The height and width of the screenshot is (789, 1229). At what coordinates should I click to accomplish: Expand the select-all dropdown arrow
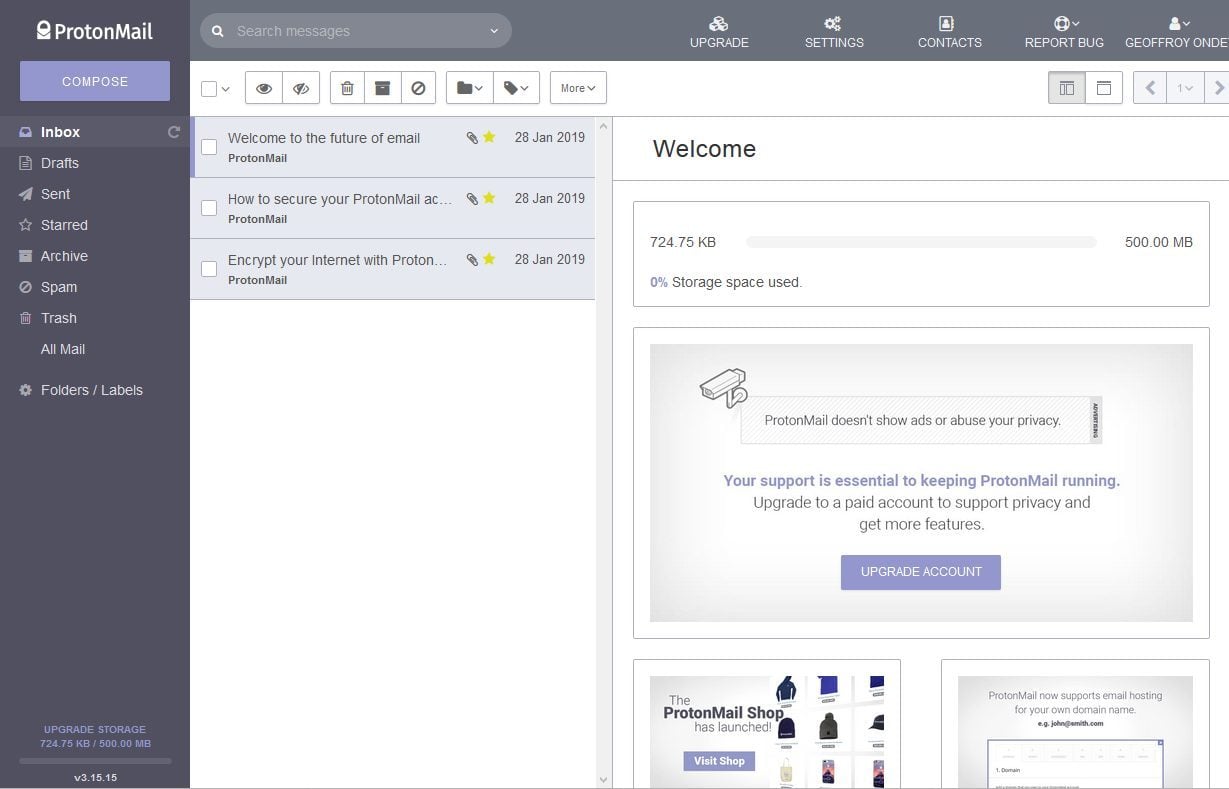tap(226, 89)
